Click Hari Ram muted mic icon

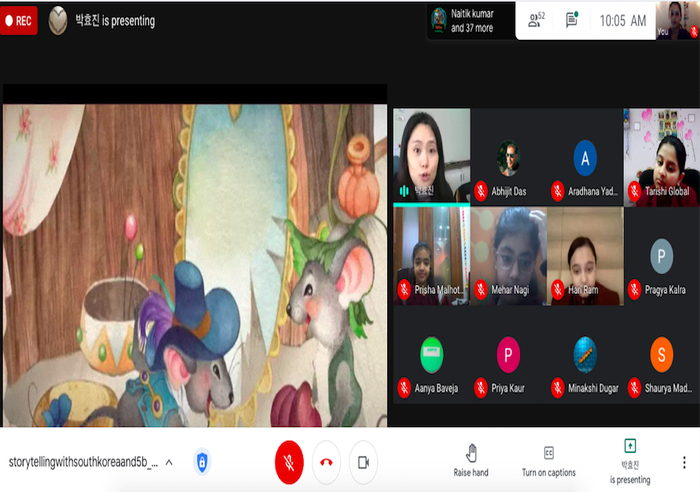pos(558,289)
